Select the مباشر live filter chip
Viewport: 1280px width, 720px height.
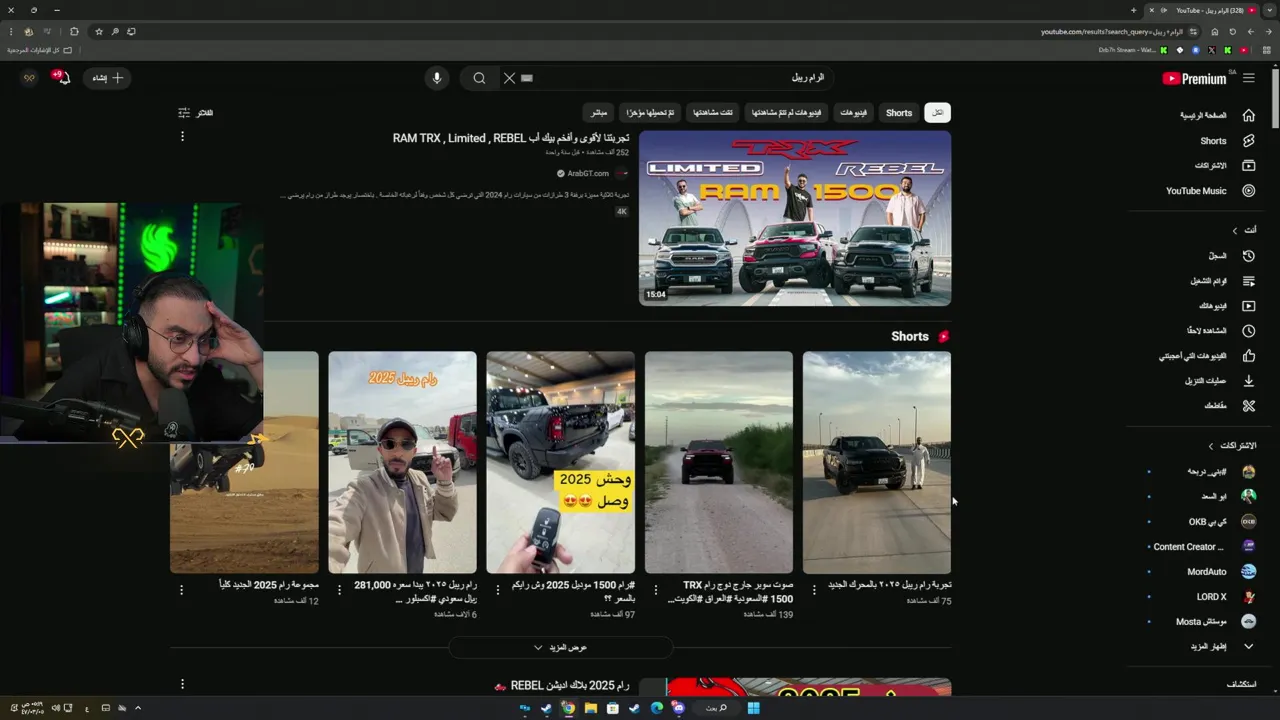coord(598,113)
